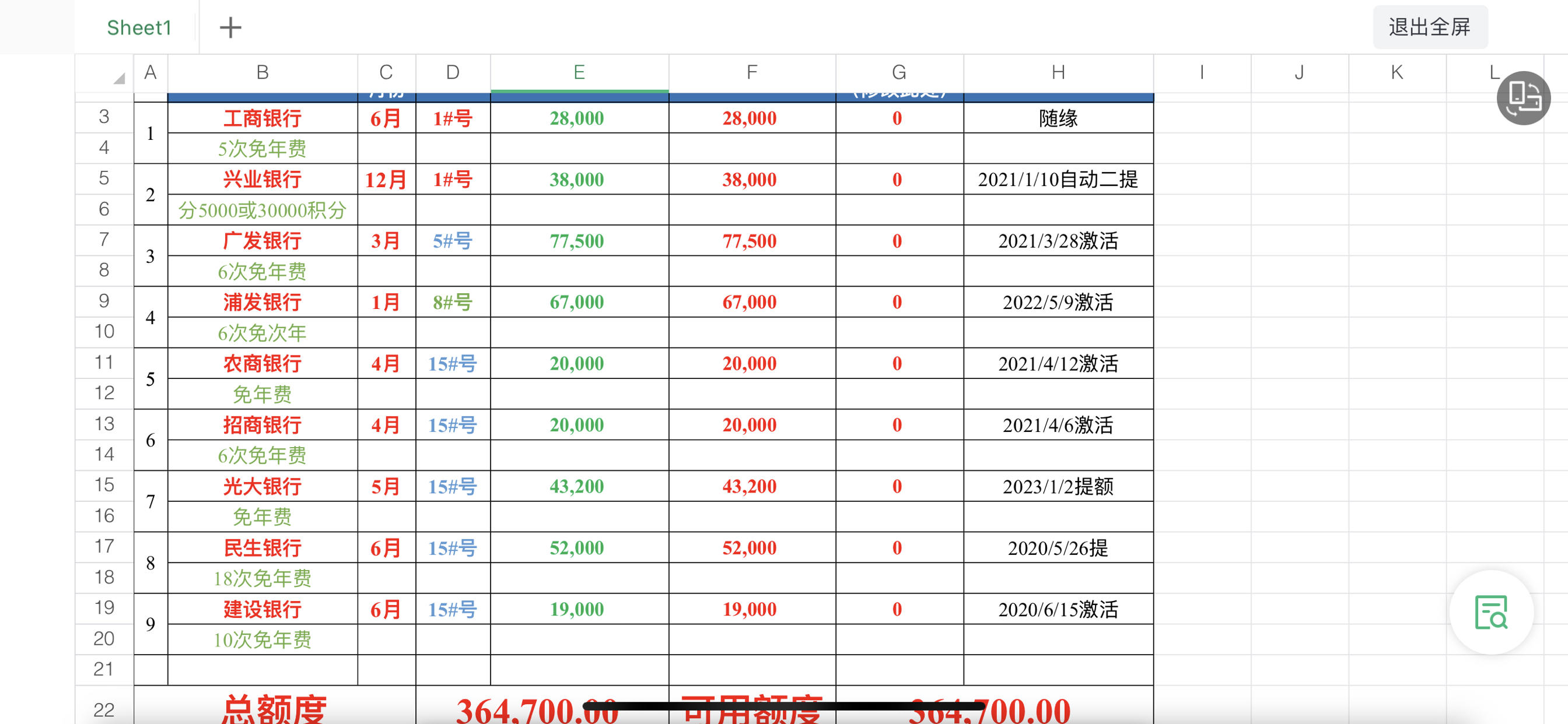Click the 12月 cell
1568x724 pixels.
pos(386,180)
